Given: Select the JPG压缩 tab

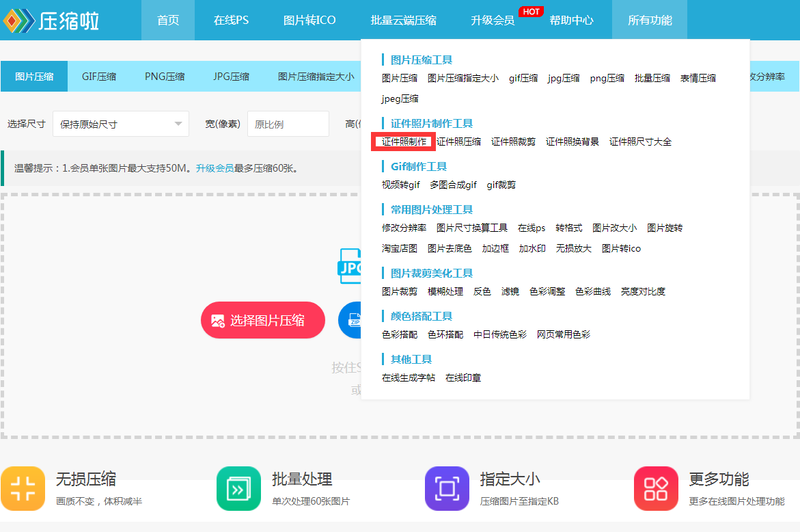Looking at the screenshot, I should click(231, 77).
